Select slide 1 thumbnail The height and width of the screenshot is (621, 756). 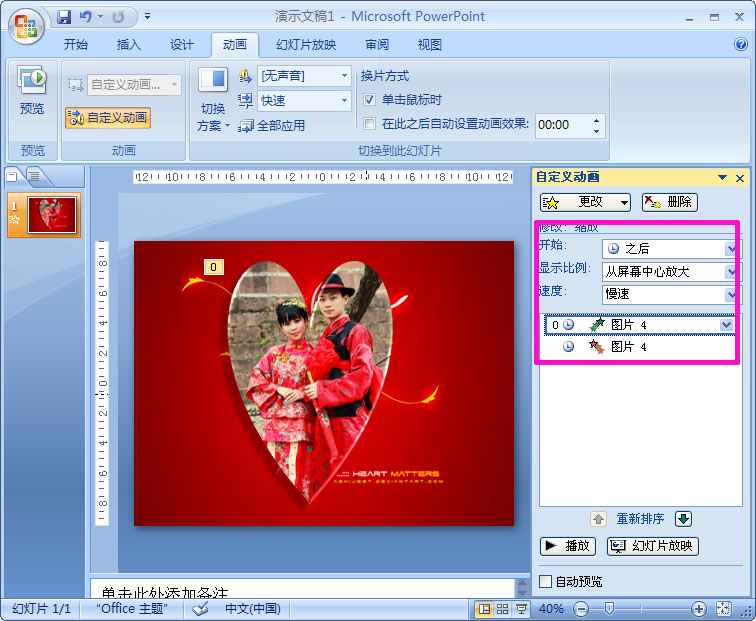52,215
